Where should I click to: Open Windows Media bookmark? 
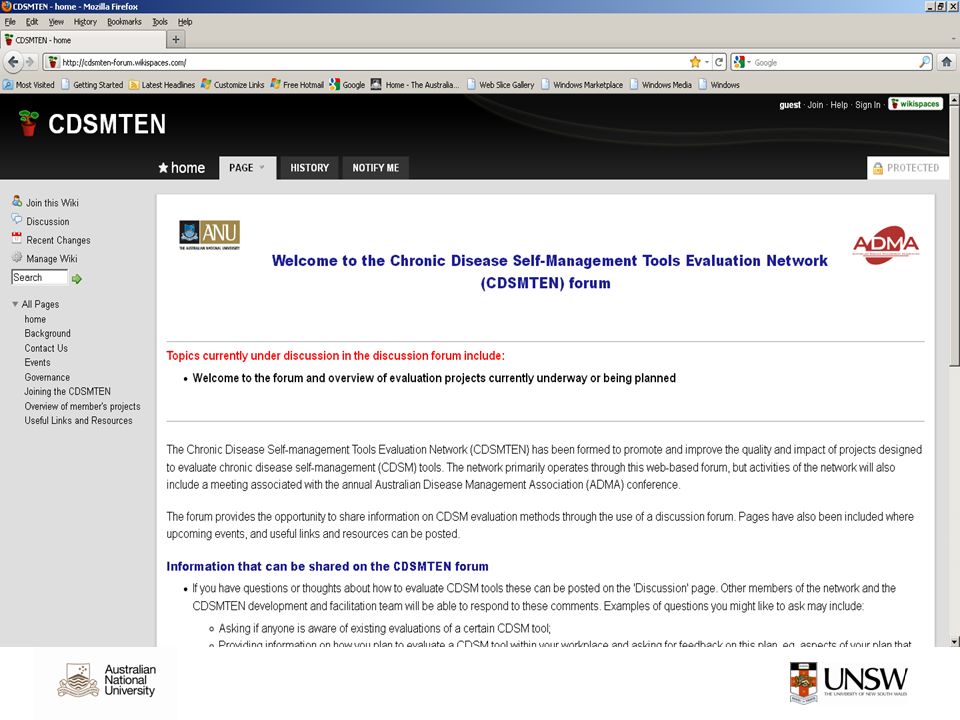pos(660,84)
